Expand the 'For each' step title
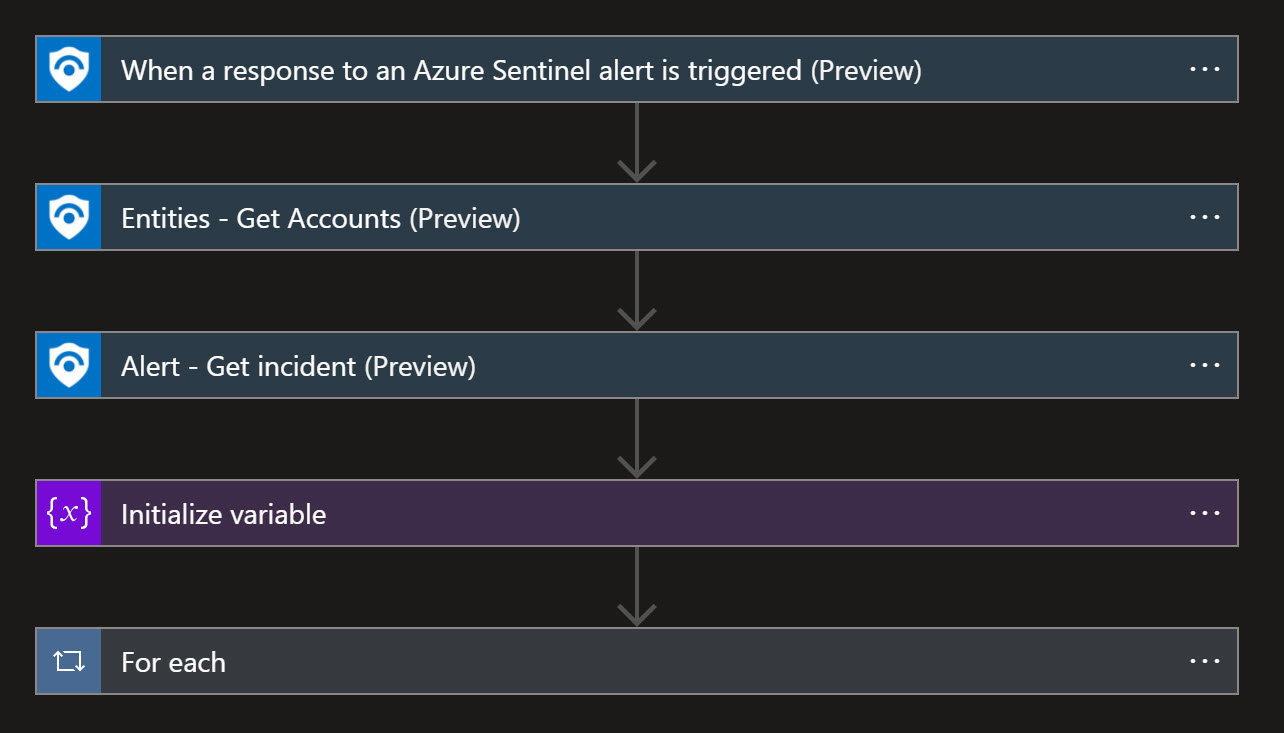 (173, 662)
